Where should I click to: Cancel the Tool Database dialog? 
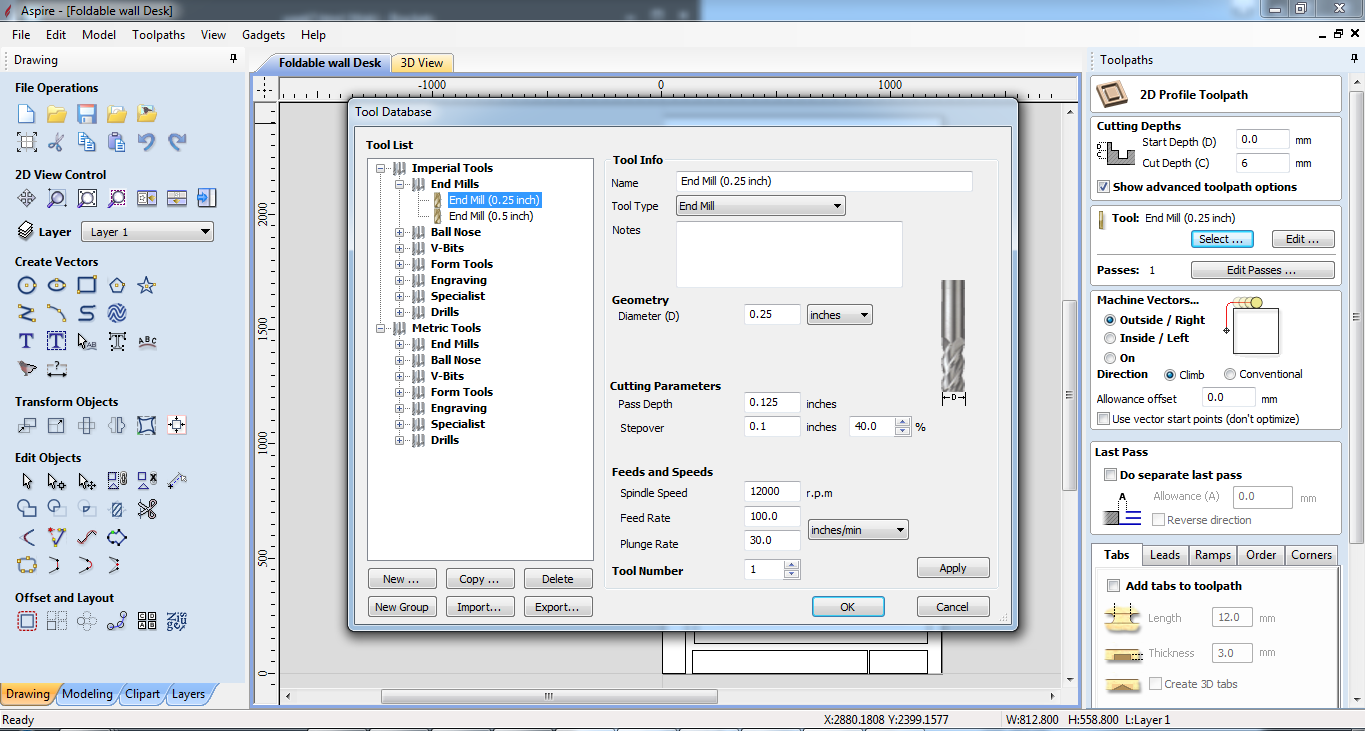[x=953, y=607]
